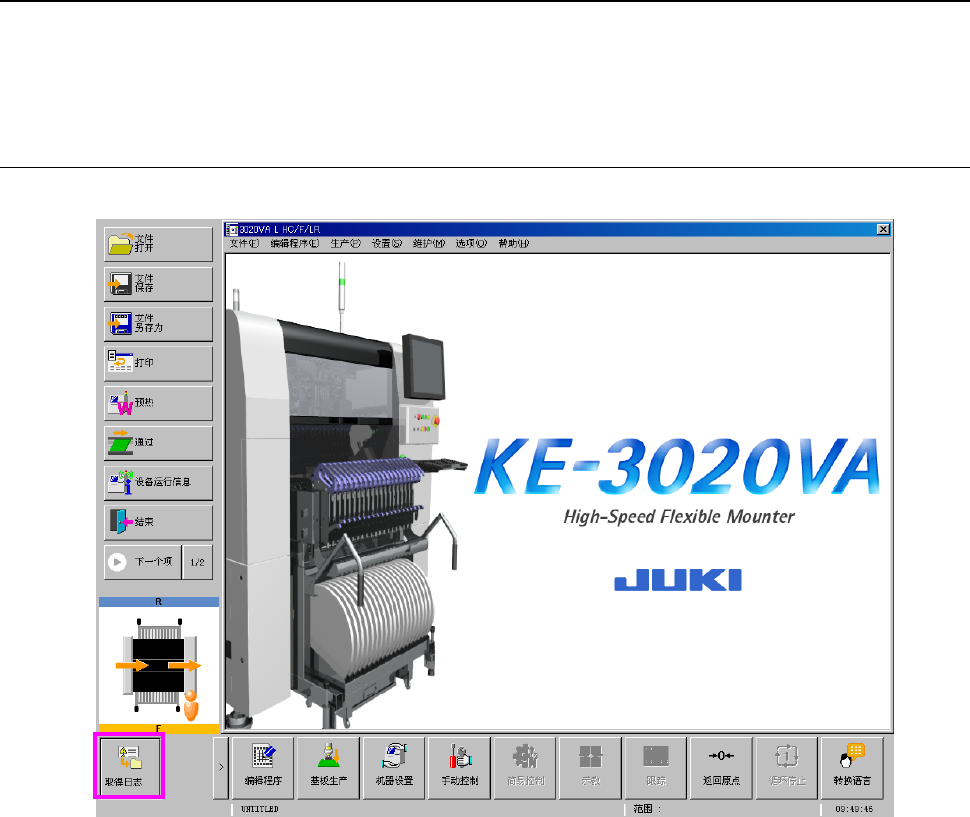Select the 通过 pass-through button
The width and height of the screenshot is (970, 817).
point(158,443)
